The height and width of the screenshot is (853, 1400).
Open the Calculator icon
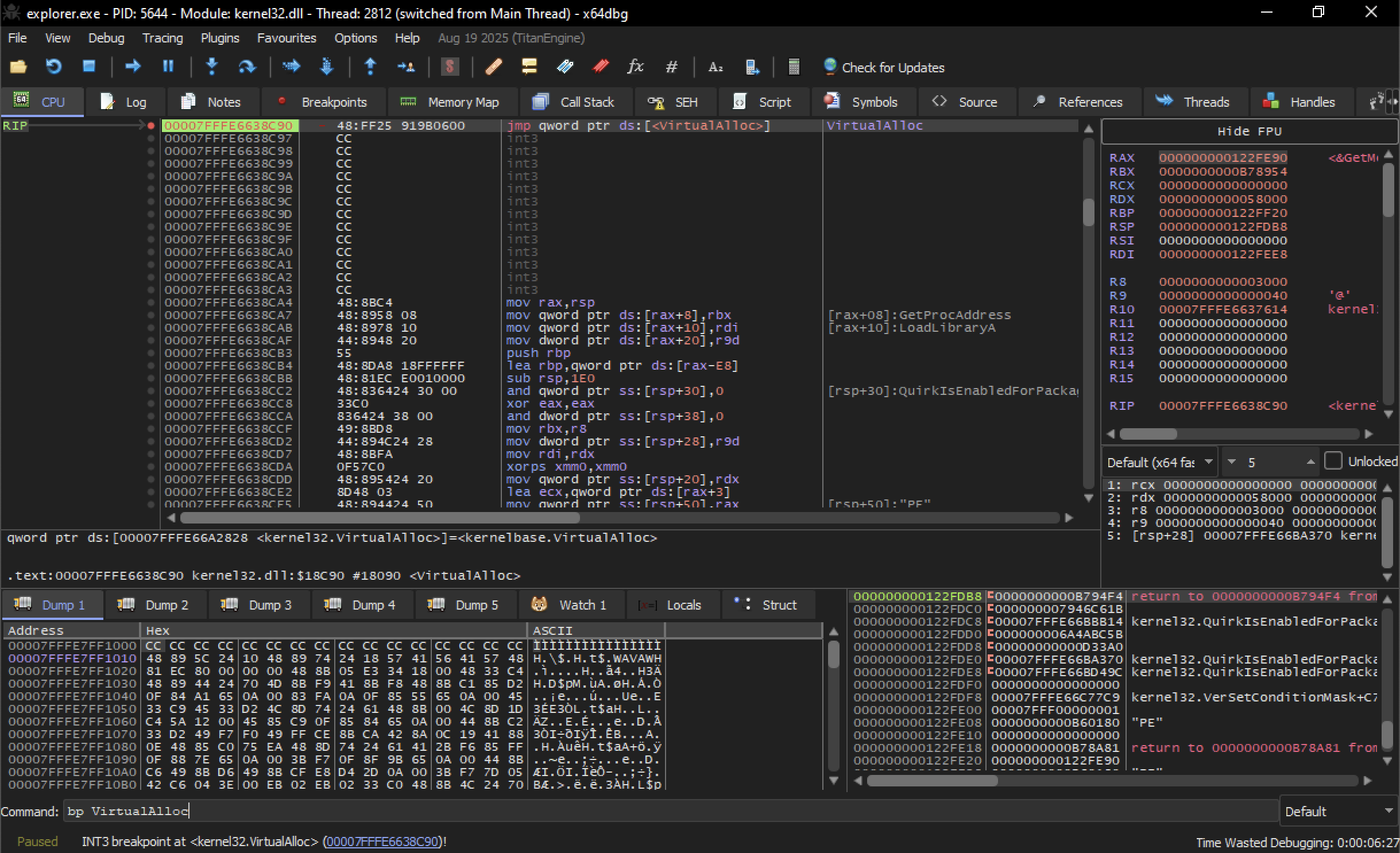[x=794, y=67]
